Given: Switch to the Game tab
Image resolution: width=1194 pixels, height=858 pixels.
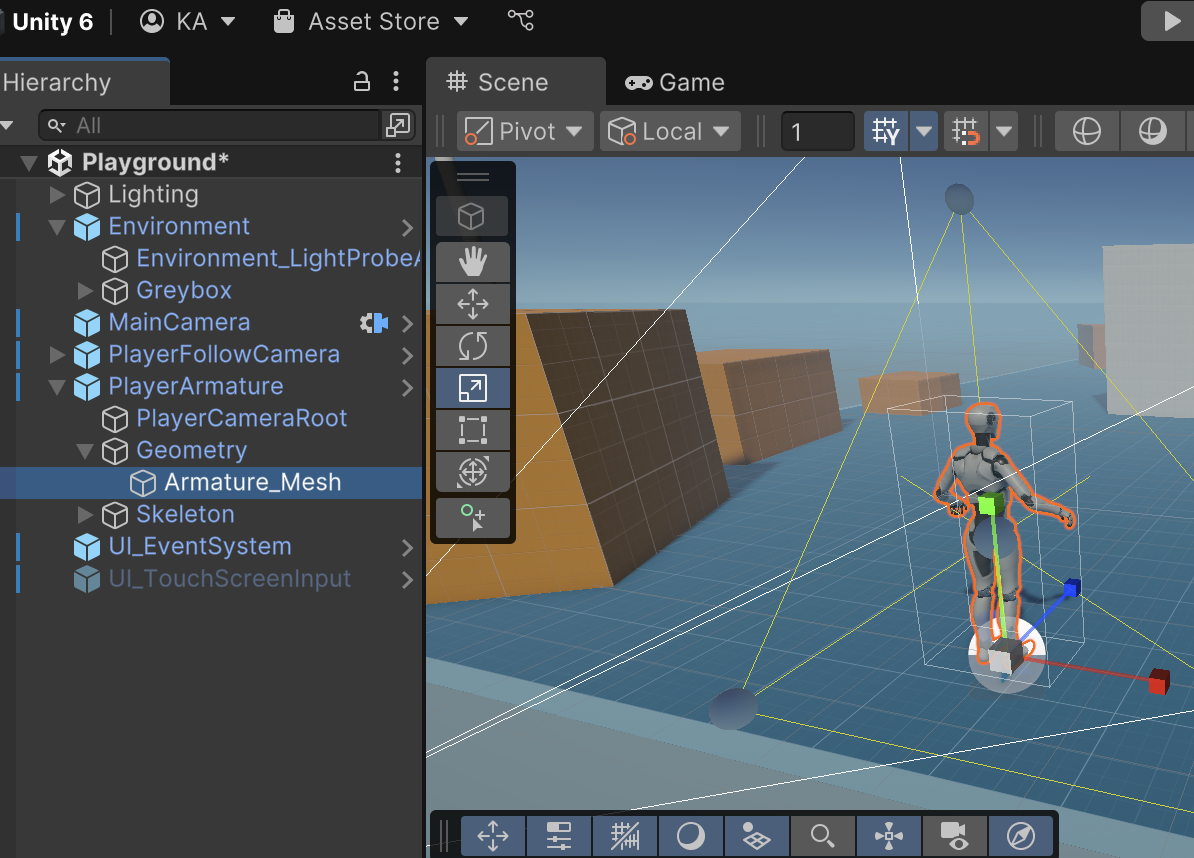Looking at the screenshot, I should [x=675, y=82].
